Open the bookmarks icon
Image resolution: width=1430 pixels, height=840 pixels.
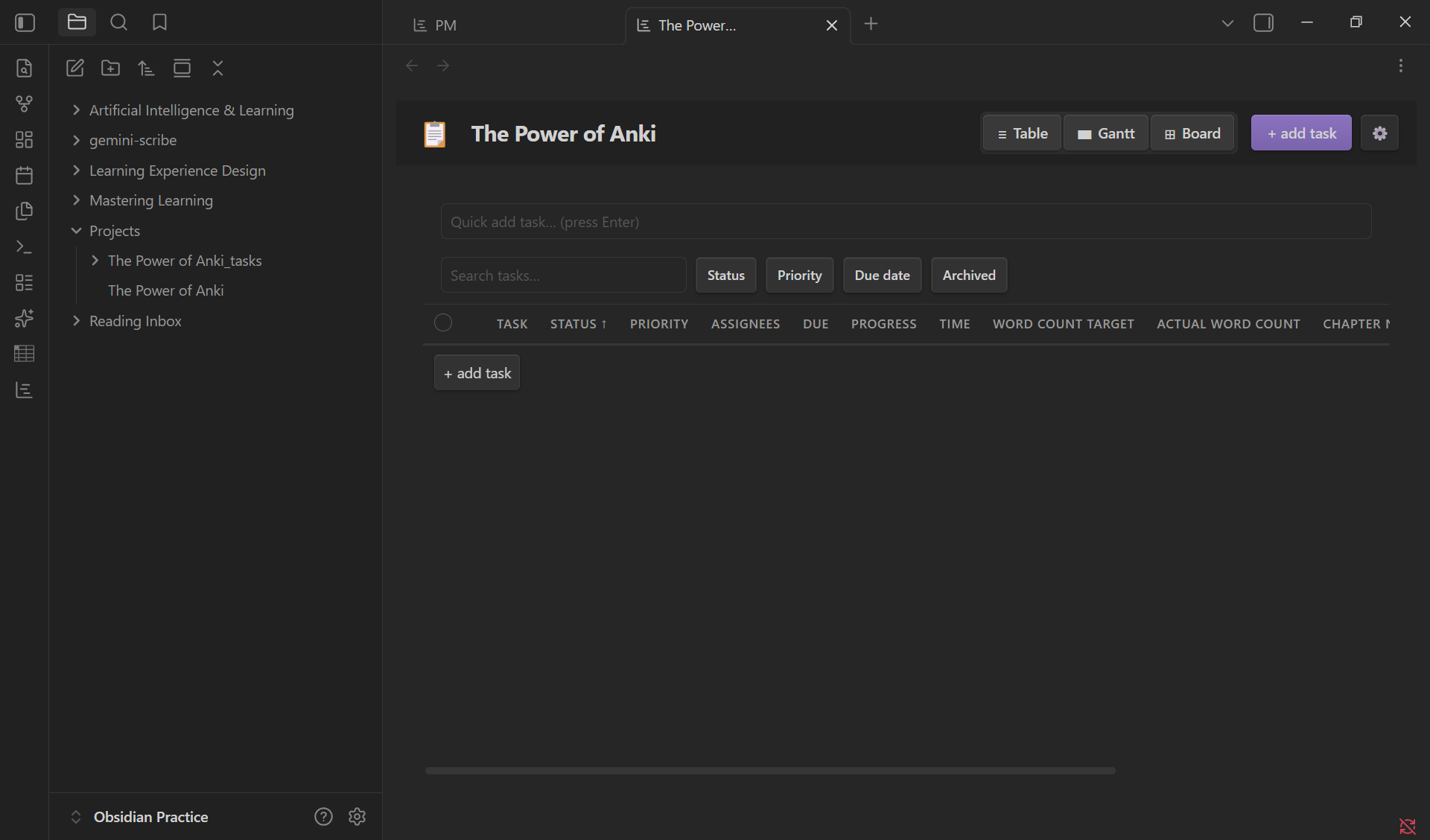159,22
